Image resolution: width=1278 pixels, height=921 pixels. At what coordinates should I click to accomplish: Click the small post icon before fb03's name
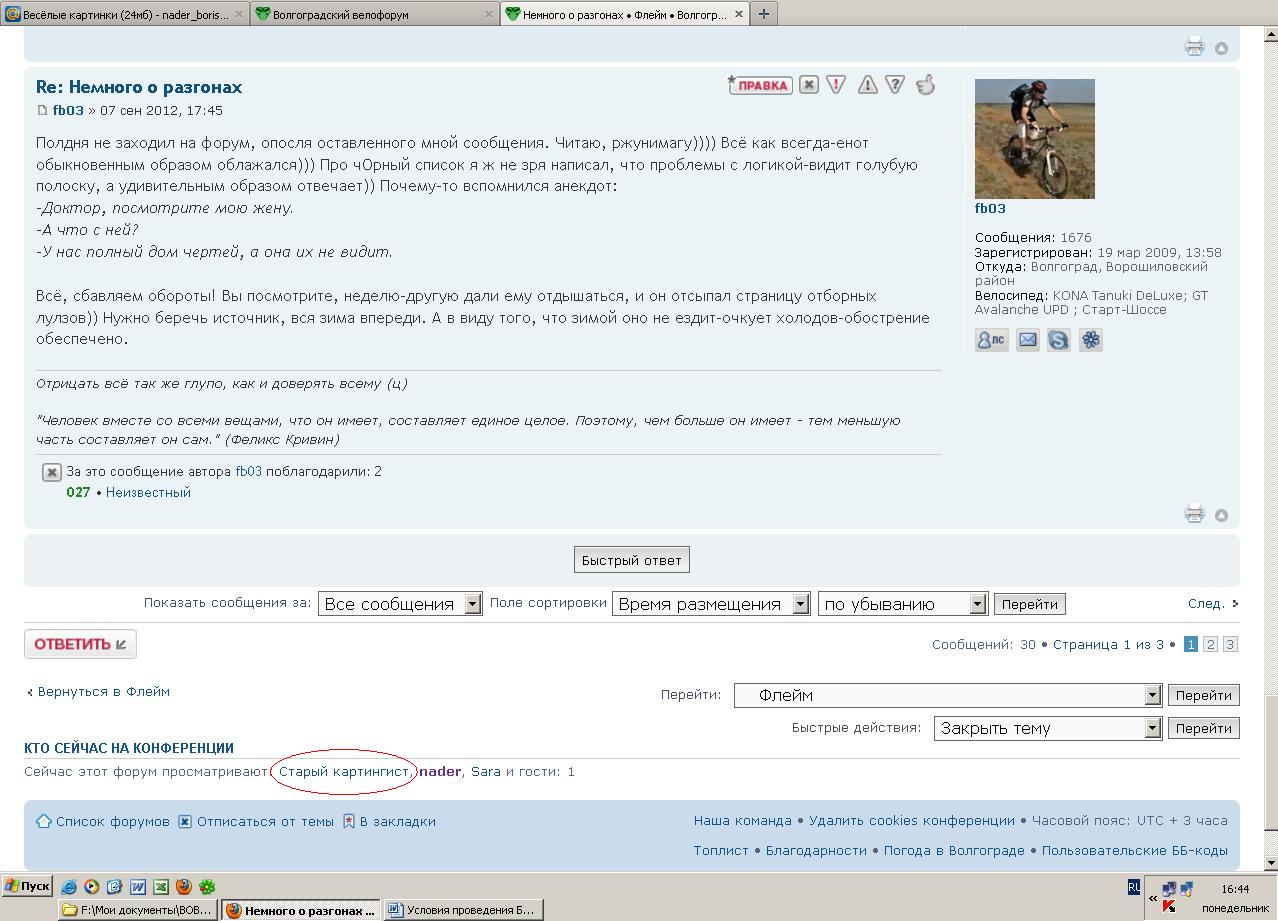42,110
